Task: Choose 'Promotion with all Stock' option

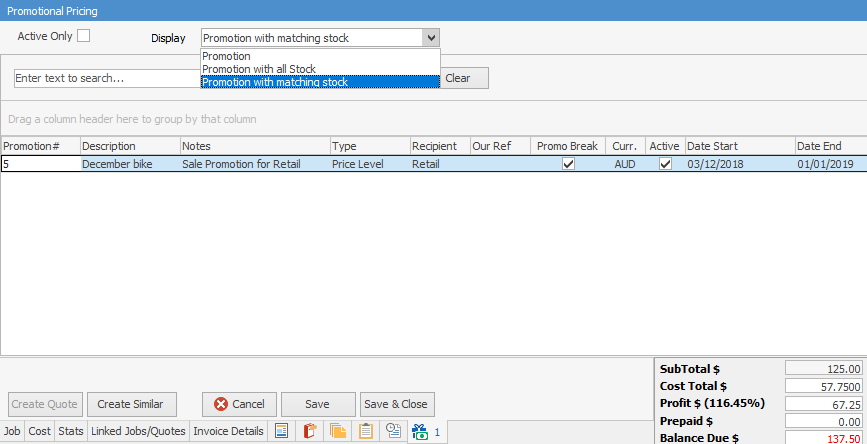Action: [x=320, y=69]
